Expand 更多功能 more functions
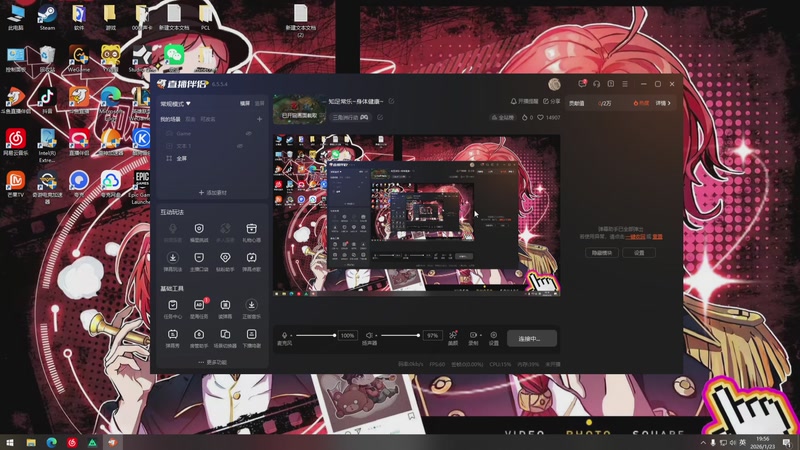 pos(212,362)
